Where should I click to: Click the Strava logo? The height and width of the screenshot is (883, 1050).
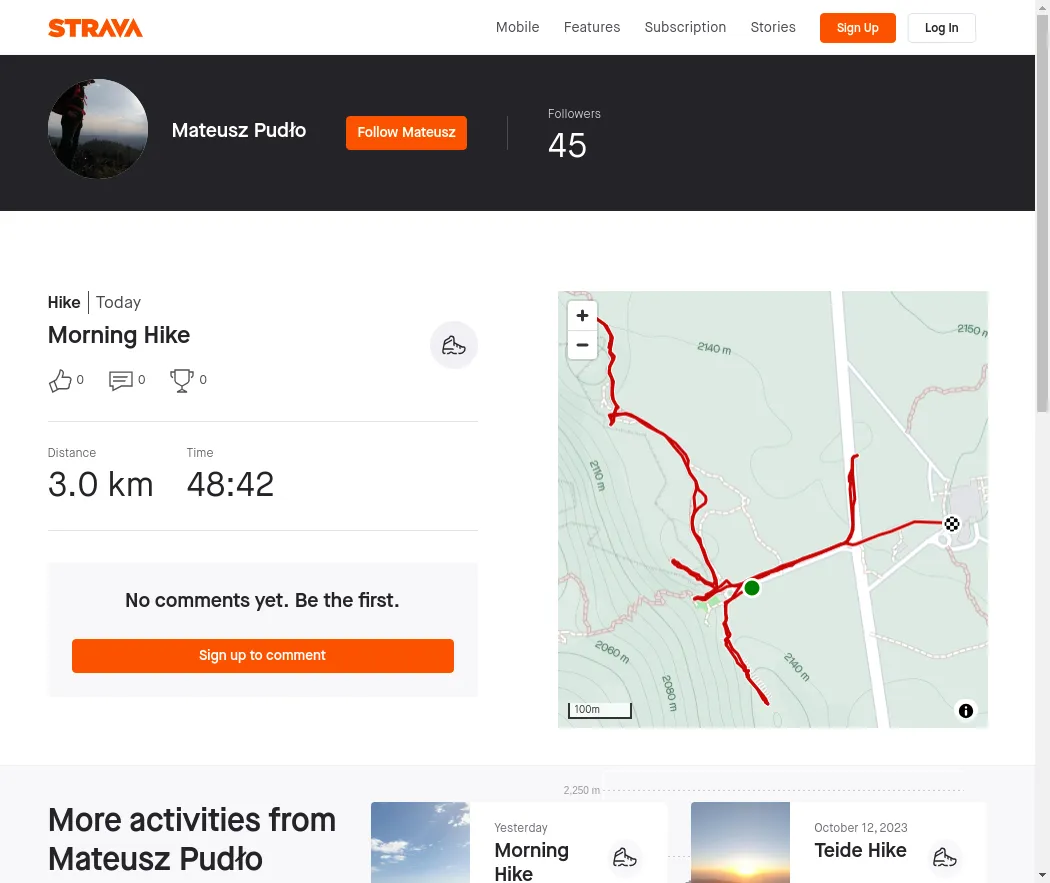click(x=95, y=28)
